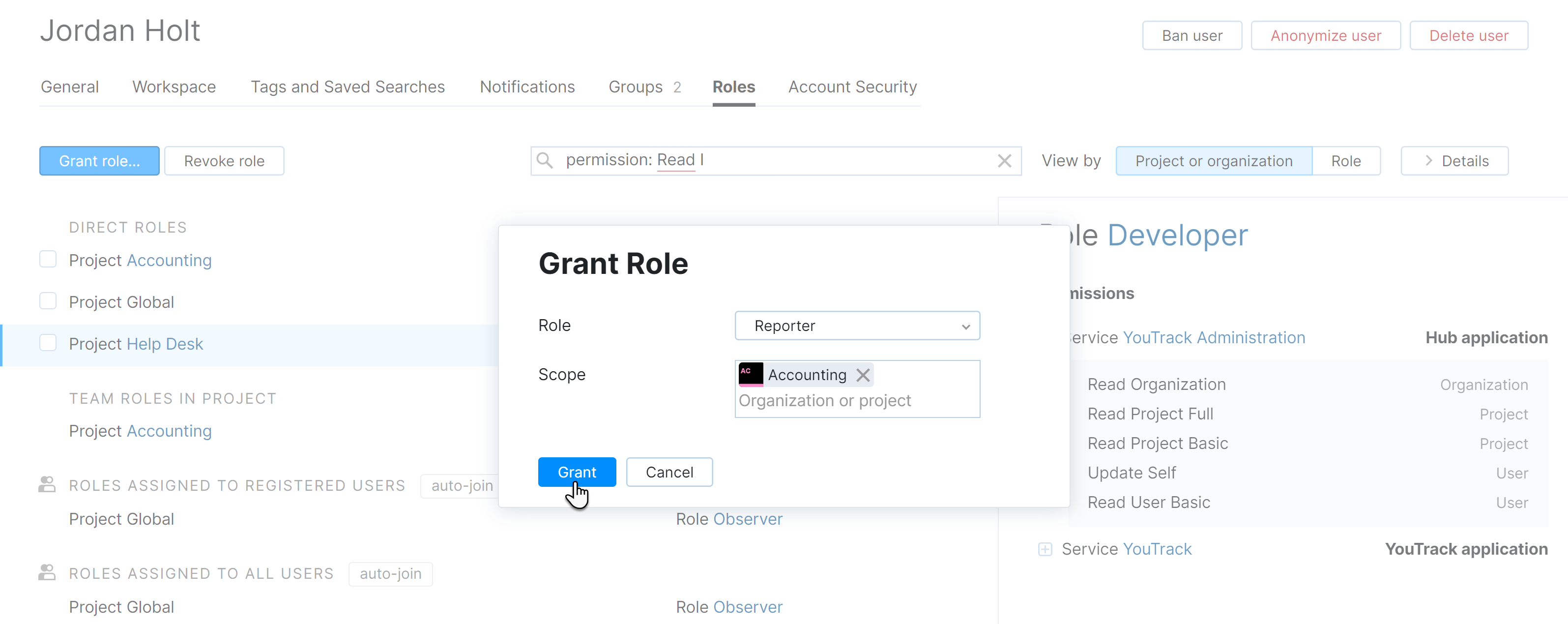This screenshot has width=1568, height=624.
Task: Cancel the Grant Role dialog
Action: click(669, 473)
